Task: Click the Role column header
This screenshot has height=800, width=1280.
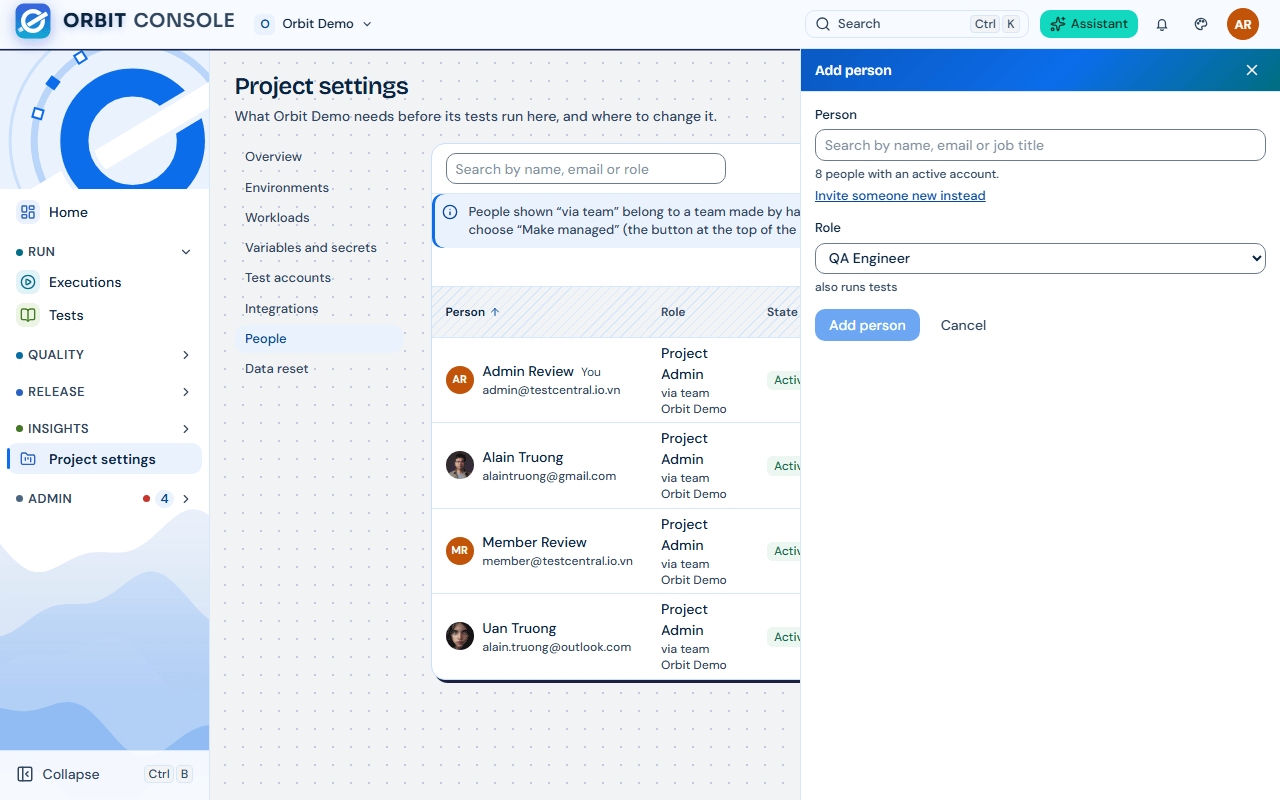Action: click(673, 312)
